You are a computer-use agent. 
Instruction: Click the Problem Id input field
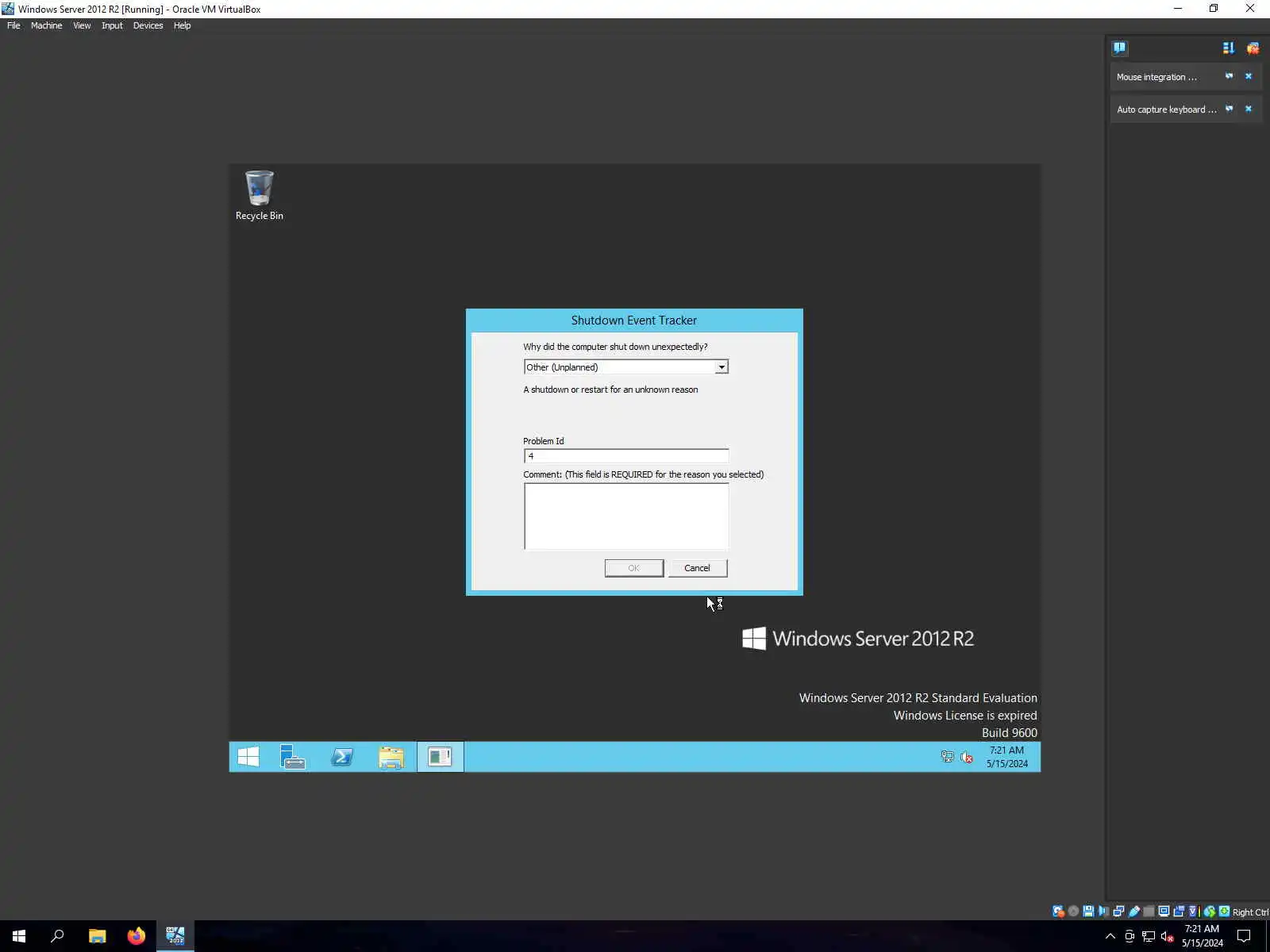pyautogui.click(x=626, y=456)
